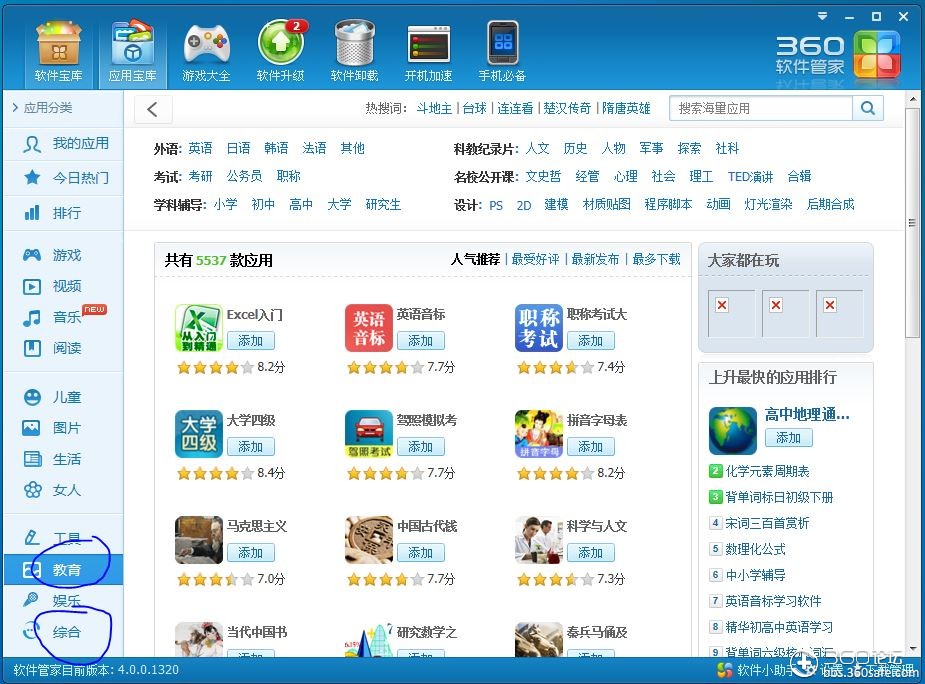Image resolution: width=925 pixels, height=684 pixels.
Task: Select the 应用宝库 app library icon
Action: (132, 52)
